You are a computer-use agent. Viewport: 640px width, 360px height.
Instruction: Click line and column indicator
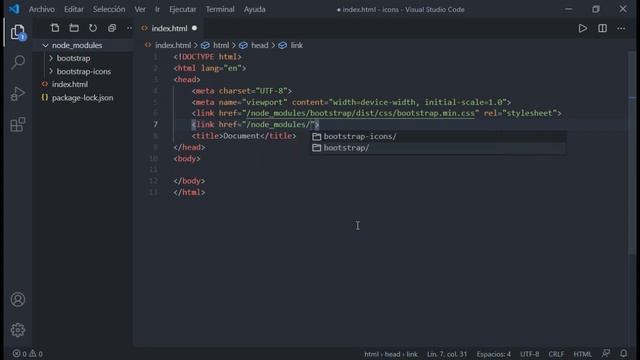point(447,354)
